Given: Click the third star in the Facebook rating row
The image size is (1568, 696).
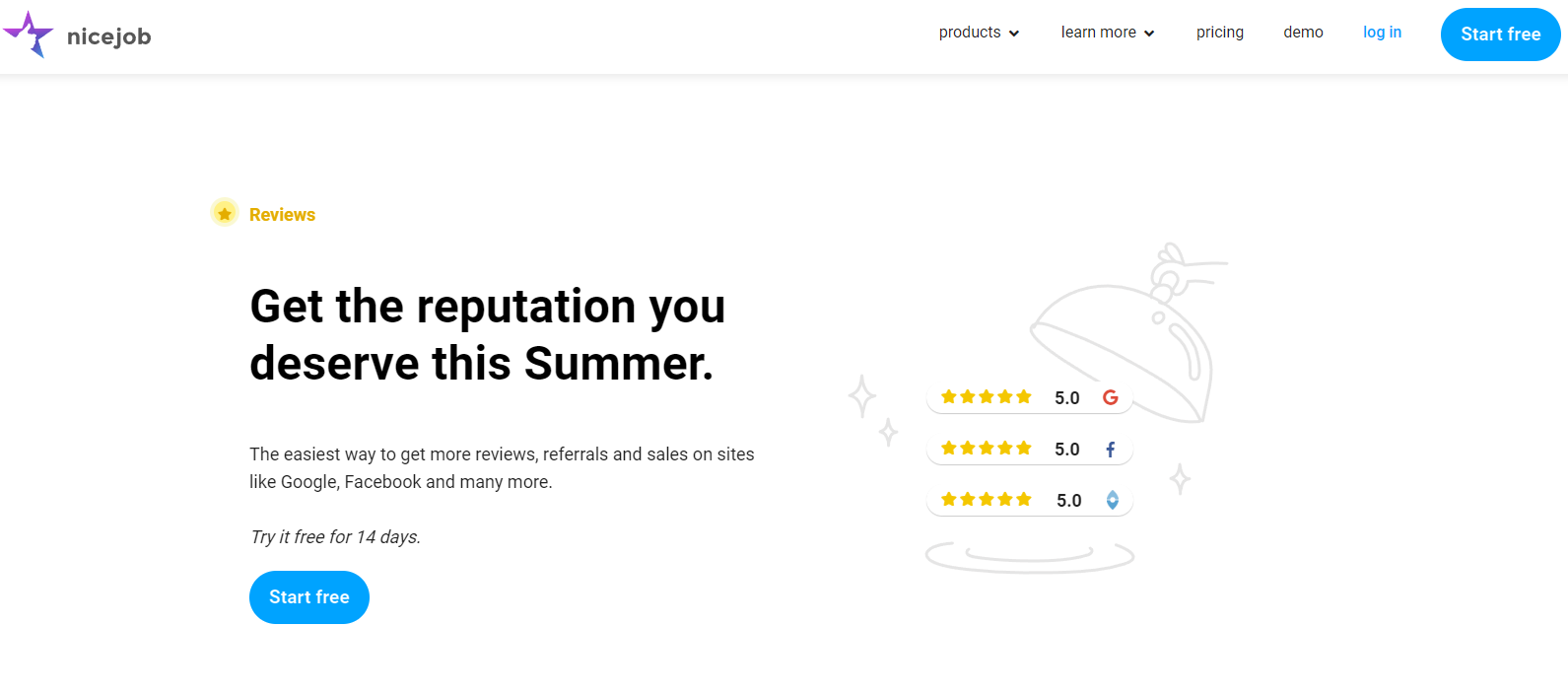Looking at the screenshot, I should click(985, 447).
